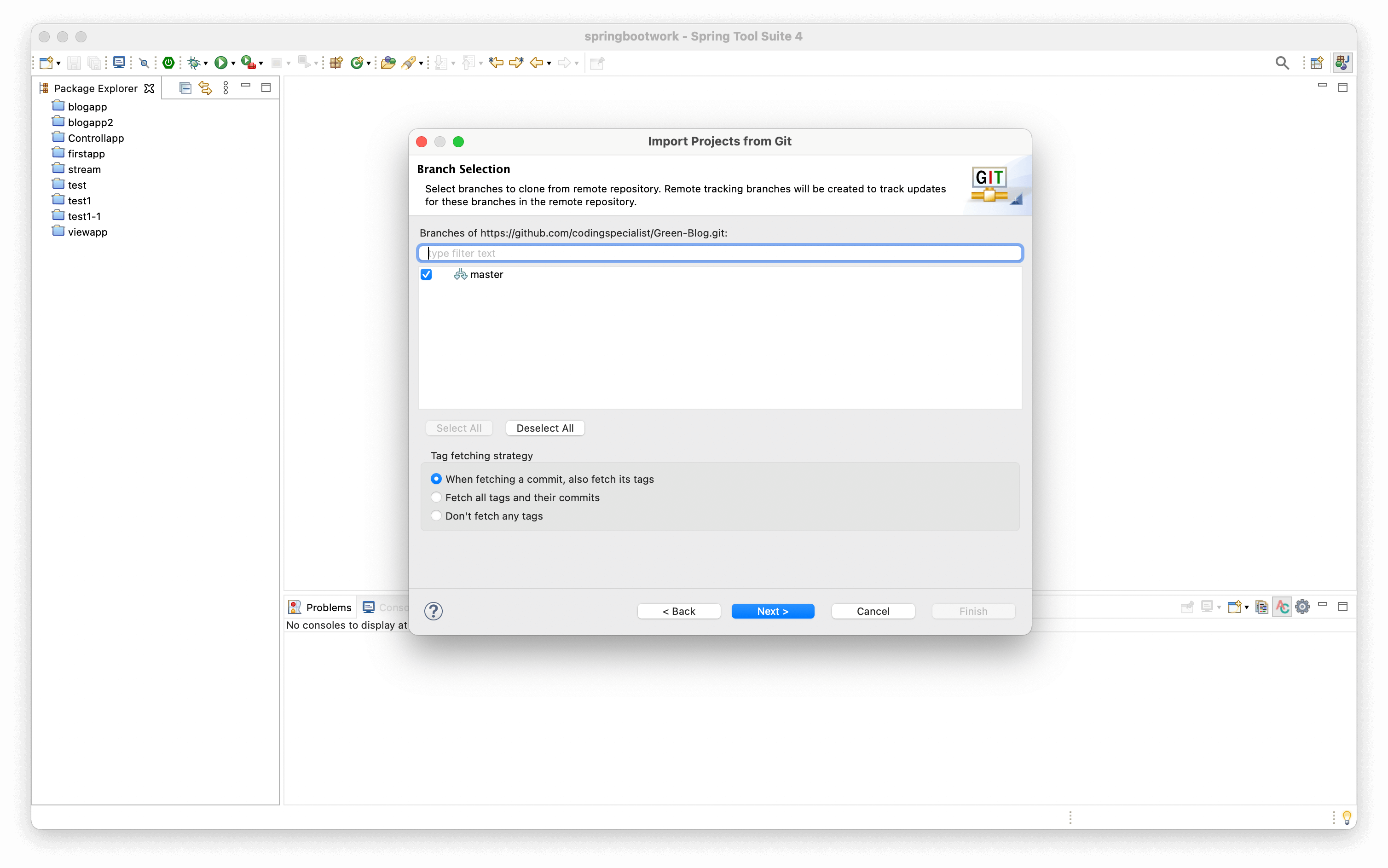Uncheck the master branch checkbox

tap(426, 274)
